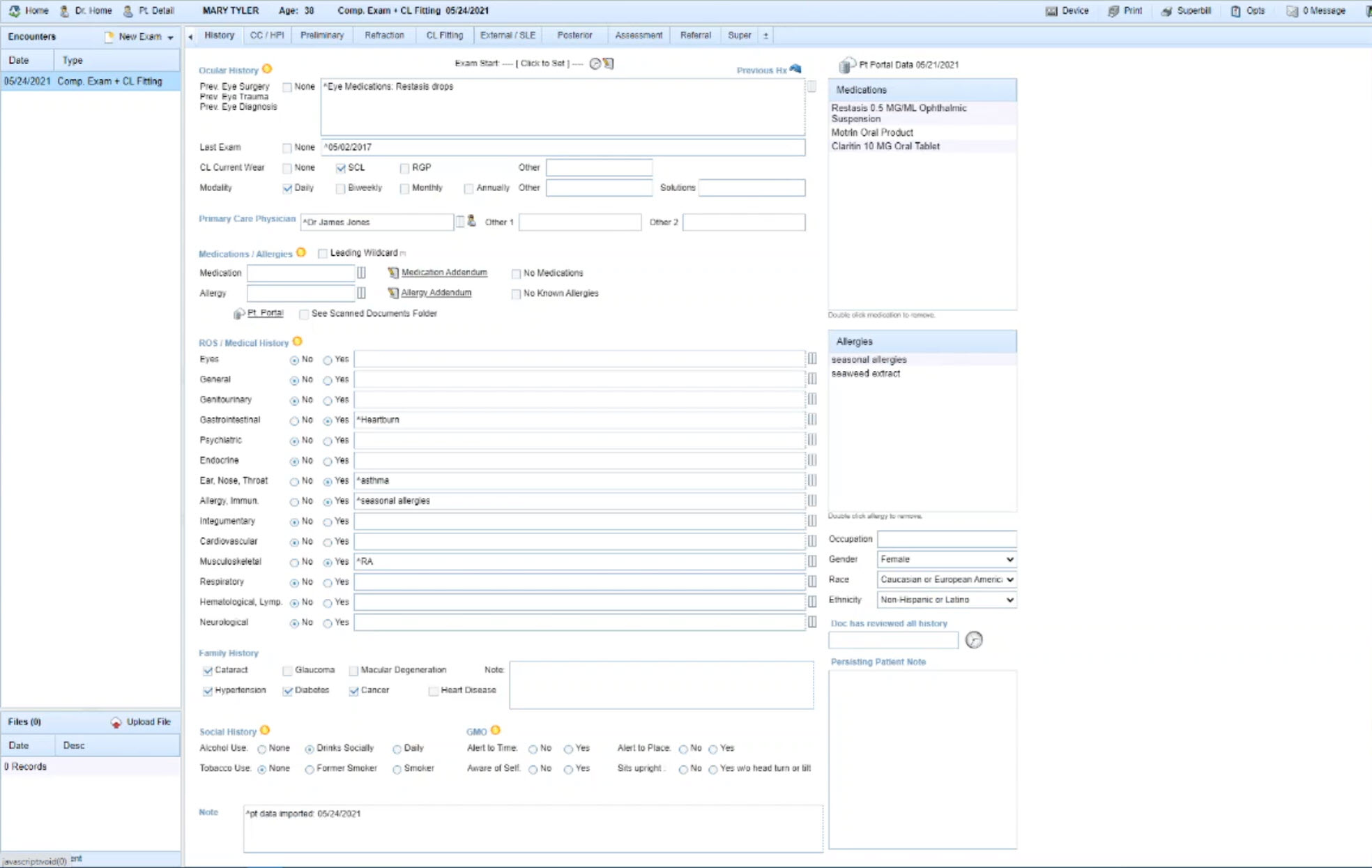The height and width of the screenshot is (868, 1372).
Task: Open the Medication Addendum note icon
Action: point(392,273)
